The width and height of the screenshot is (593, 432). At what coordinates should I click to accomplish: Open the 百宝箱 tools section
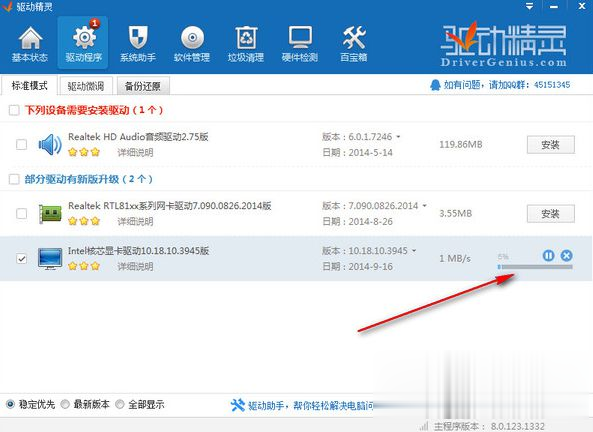354,44
